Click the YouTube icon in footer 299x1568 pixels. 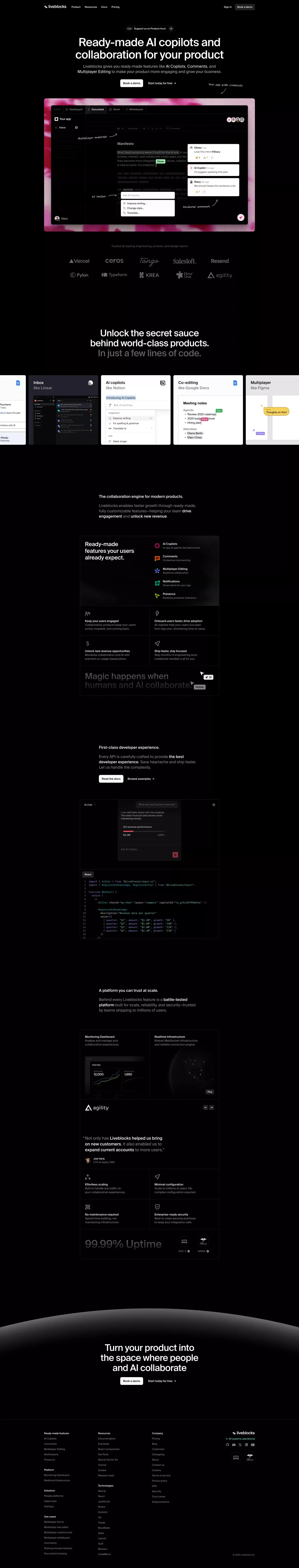253,1445
